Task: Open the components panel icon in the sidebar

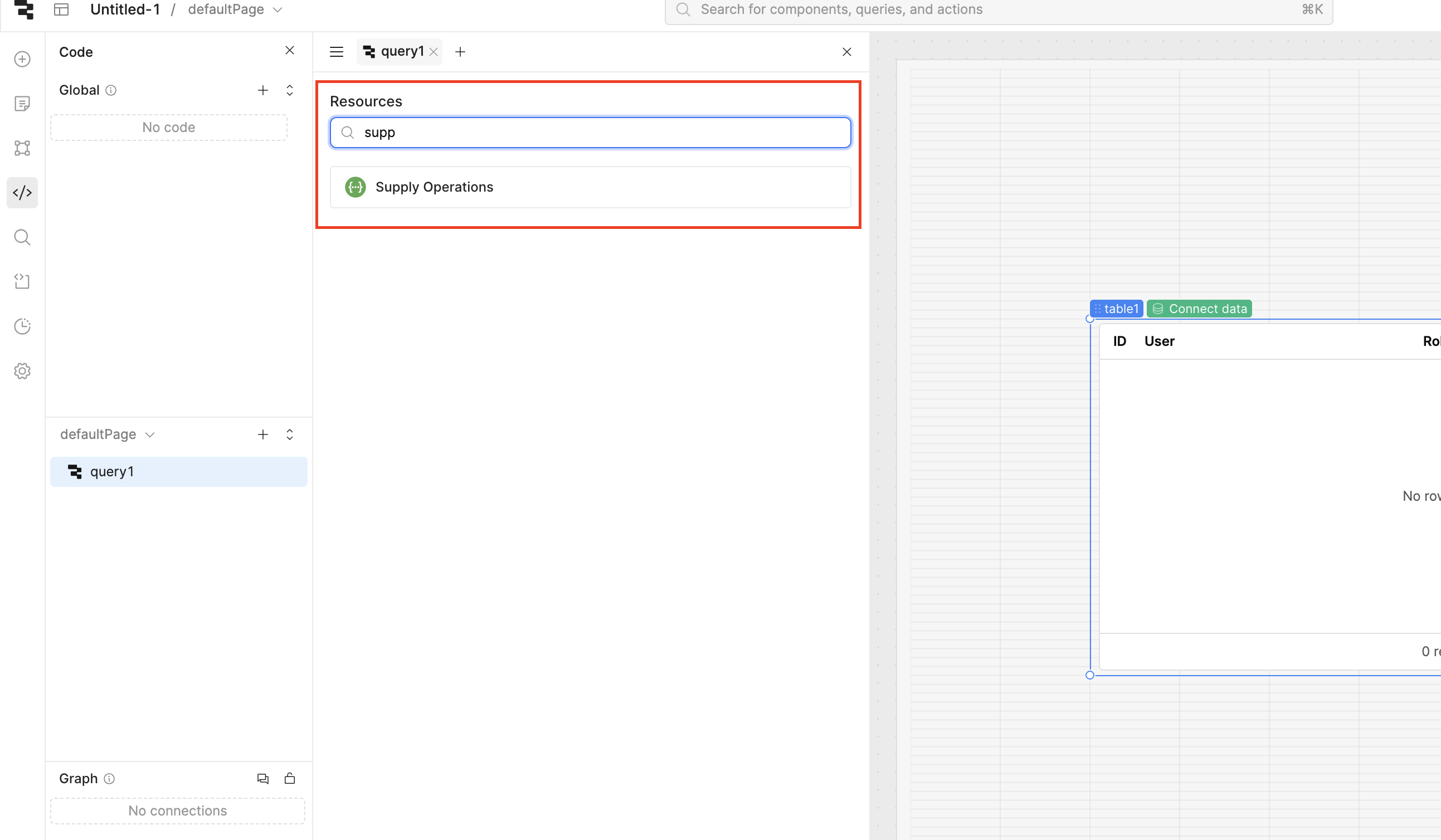Action: pyautogui.click(x=22, y=148)
